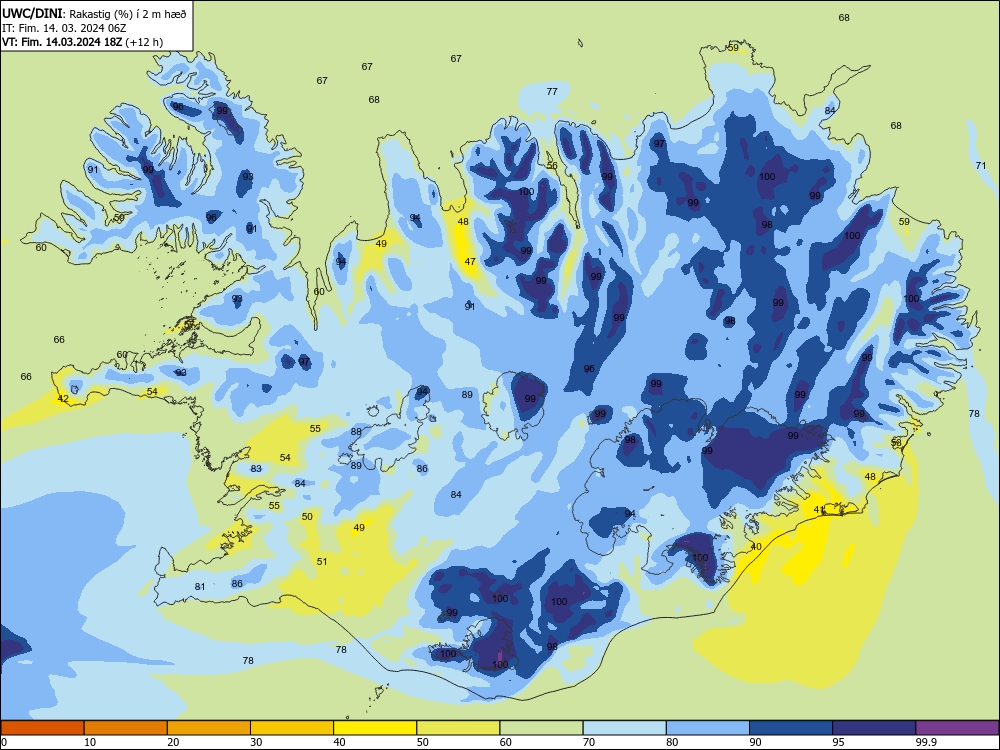Click the humidity value '77' off the north coast
Screen dimensions: 1000x750
click(552, 91)
